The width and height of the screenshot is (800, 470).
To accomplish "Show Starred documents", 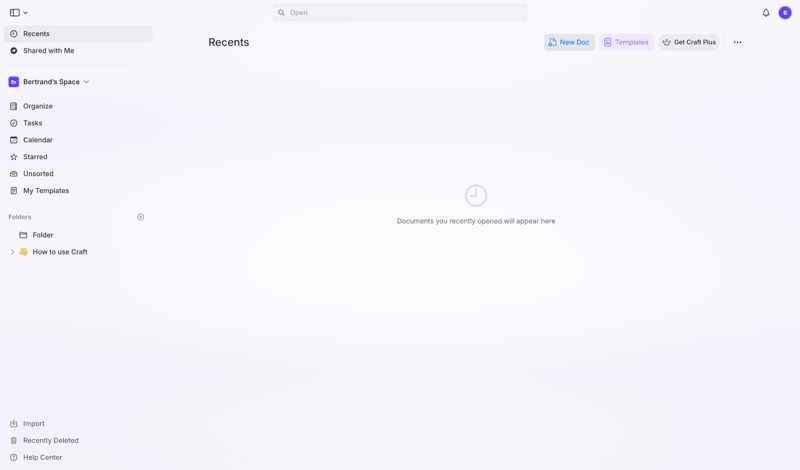I will [35, 157].
